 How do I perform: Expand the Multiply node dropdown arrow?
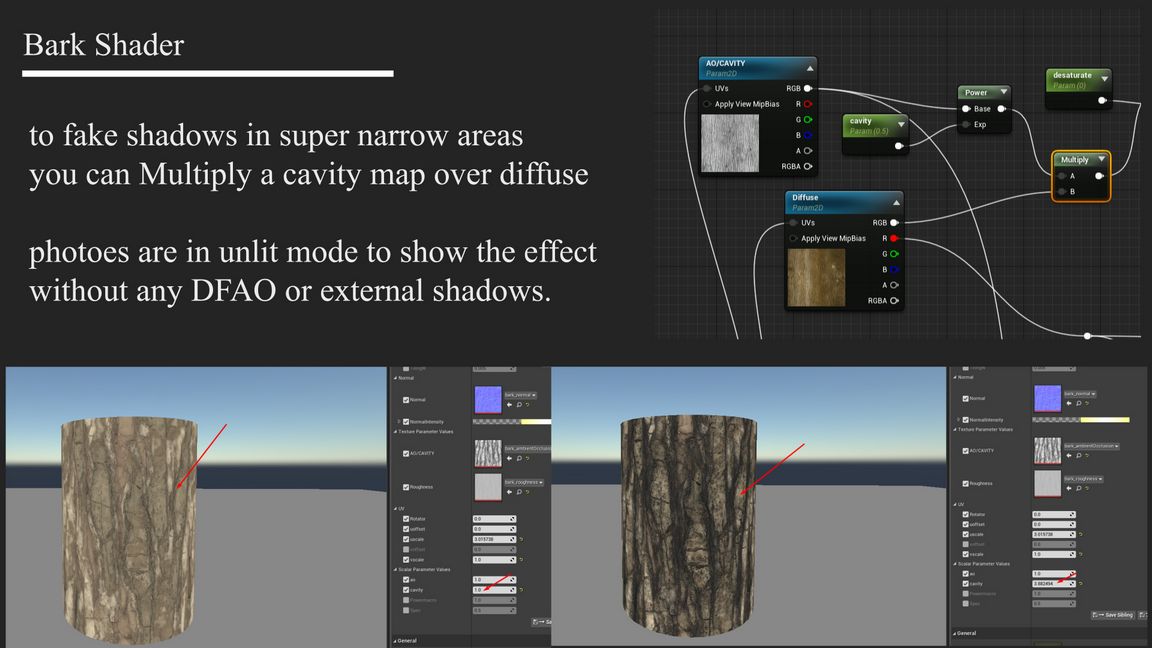1102,159
